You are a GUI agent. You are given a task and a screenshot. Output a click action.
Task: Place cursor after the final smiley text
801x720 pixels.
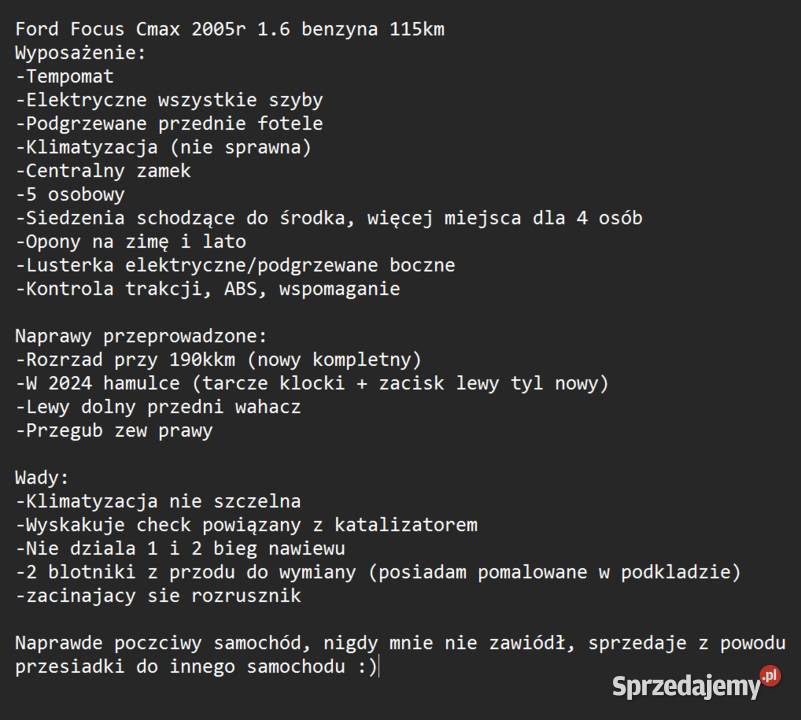379,667
